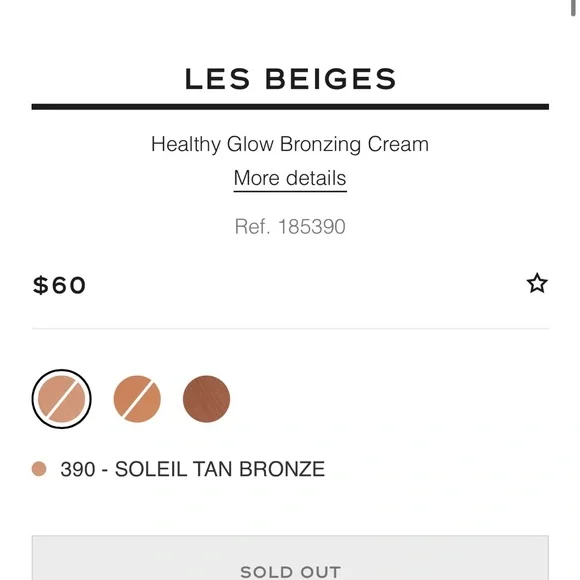Click the word BRONZE in shade name

(x=282, y=469)
